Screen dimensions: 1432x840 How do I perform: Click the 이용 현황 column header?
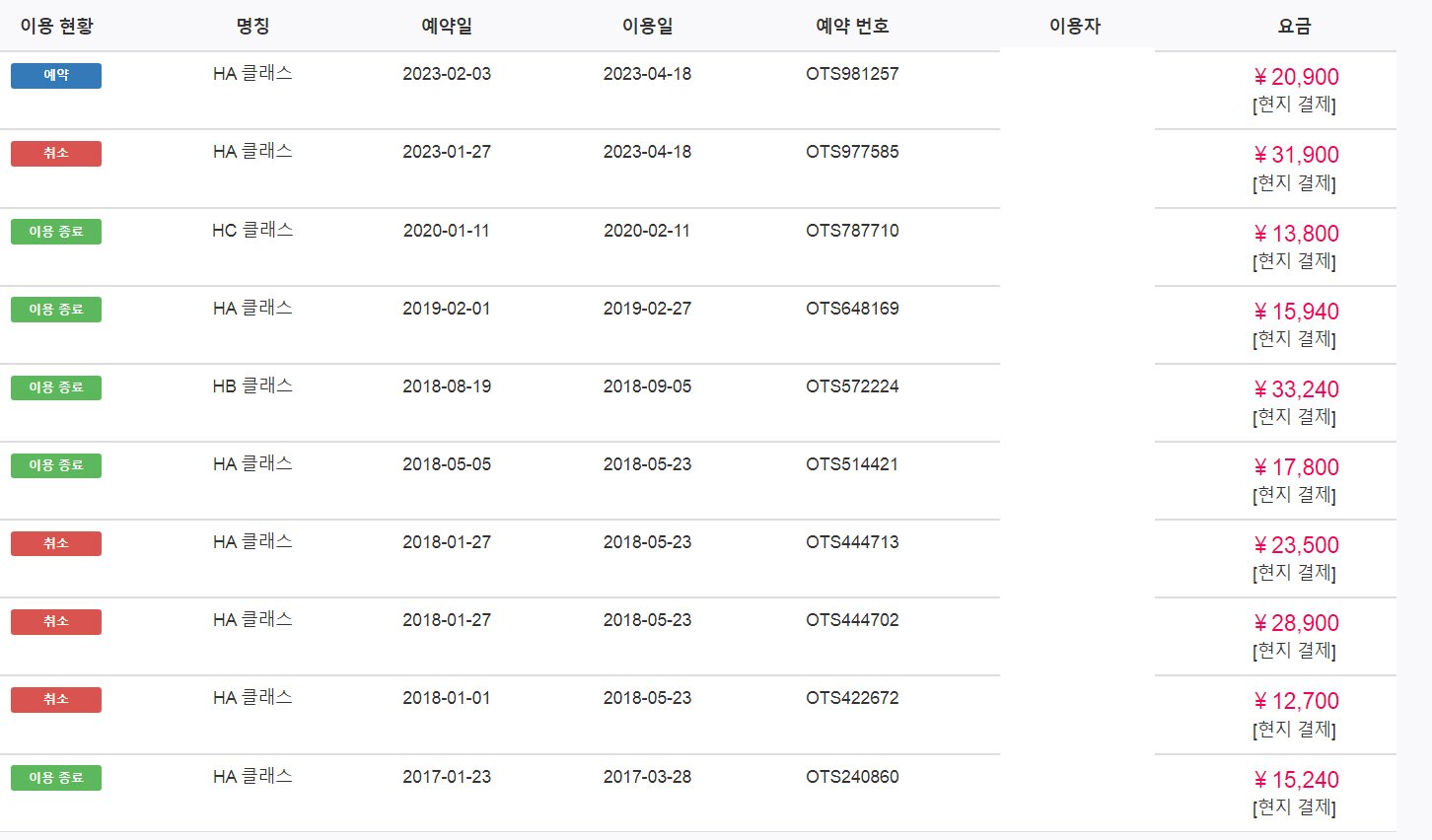point(56,27)
